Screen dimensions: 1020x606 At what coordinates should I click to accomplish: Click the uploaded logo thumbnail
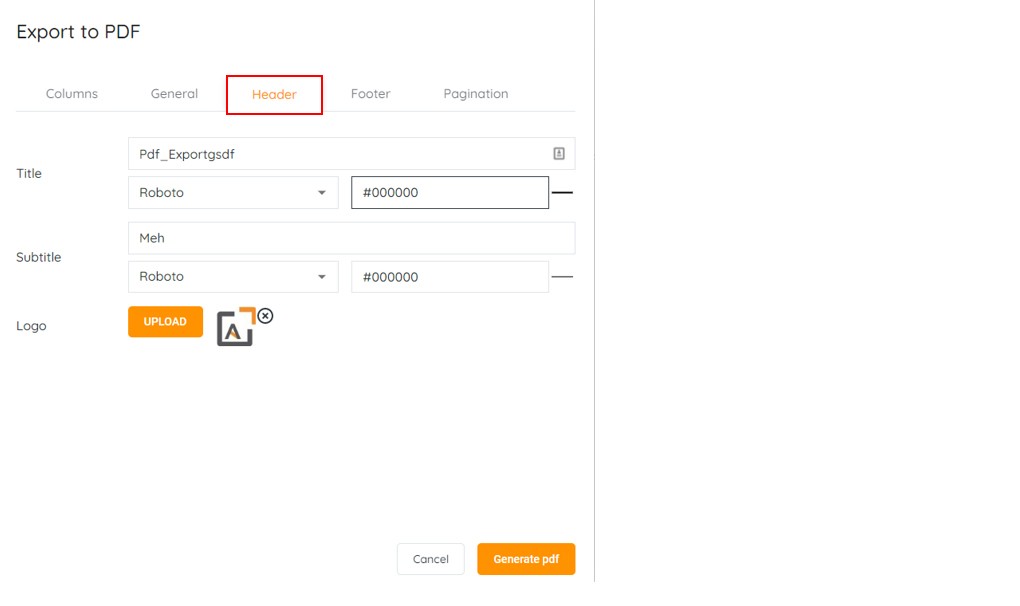coord(236,328)
